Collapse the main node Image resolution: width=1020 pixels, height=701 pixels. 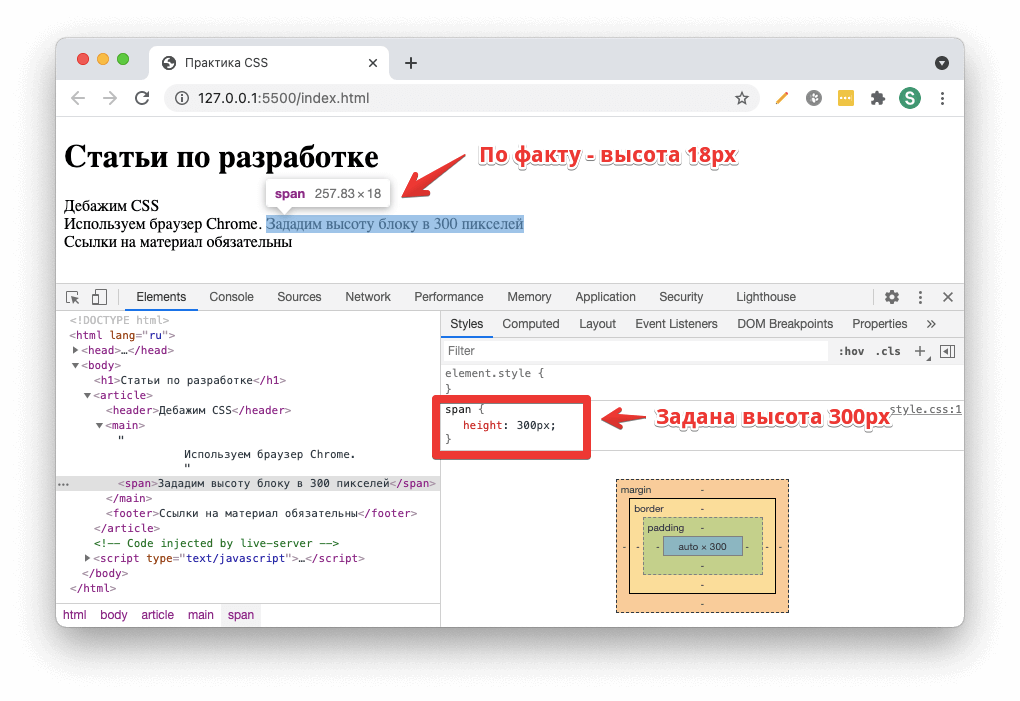100,425
